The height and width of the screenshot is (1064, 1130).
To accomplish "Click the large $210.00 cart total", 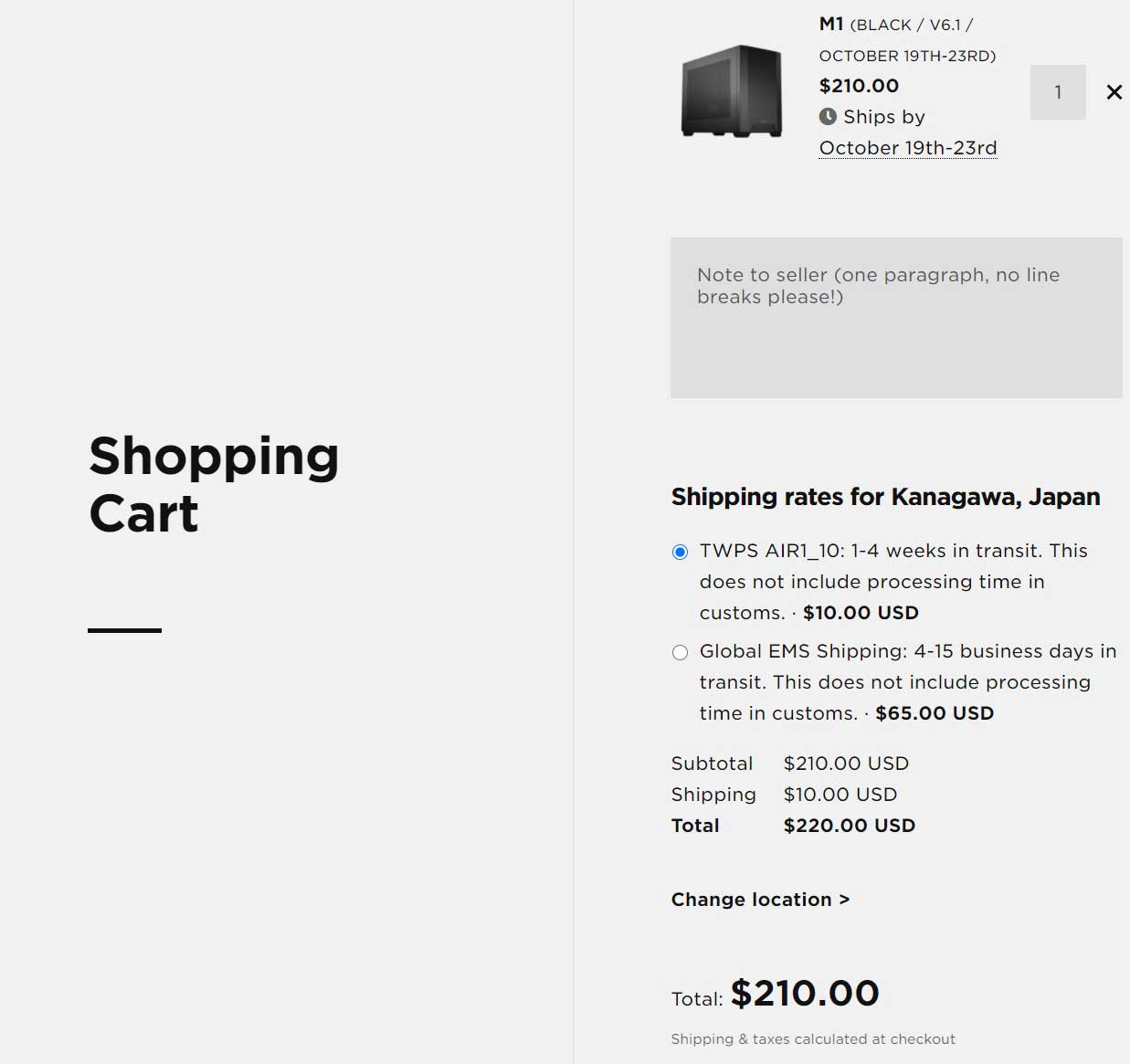I will point(805,993).
